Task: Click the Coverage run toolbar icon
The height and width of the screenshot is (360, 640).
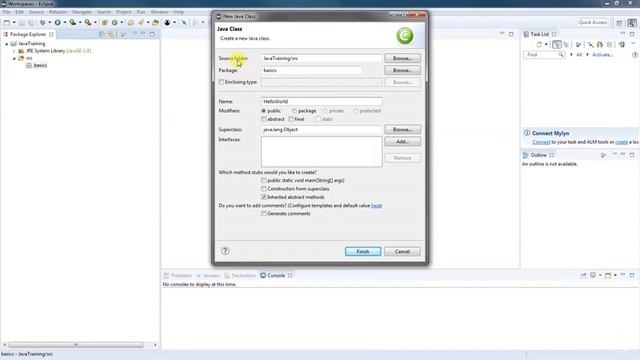Action: tap(73, 22)
